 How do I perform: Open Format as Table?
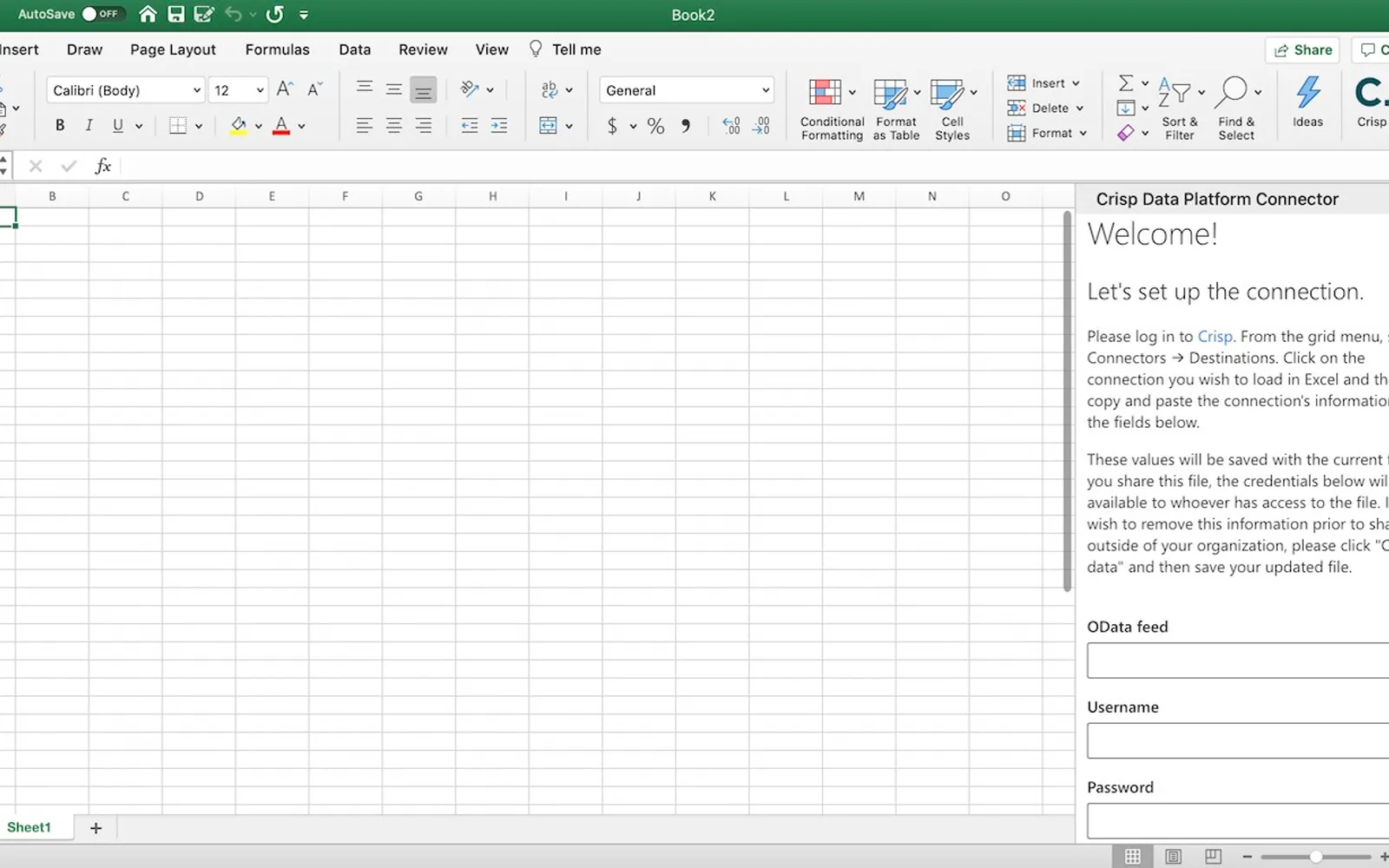(896, 108)
